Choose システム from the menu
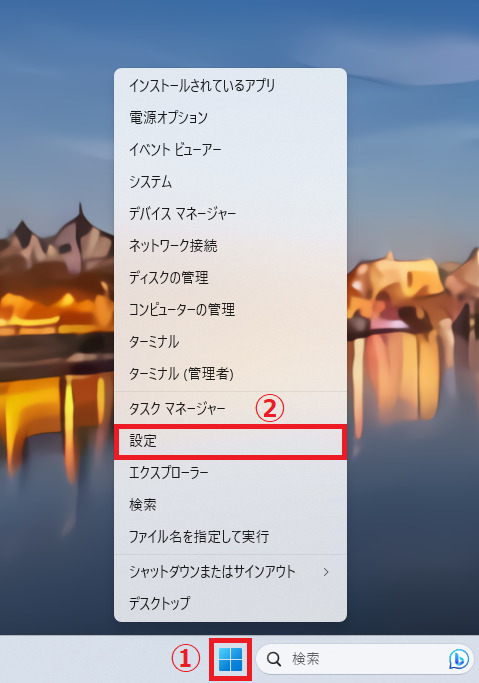 click(230, 182)
